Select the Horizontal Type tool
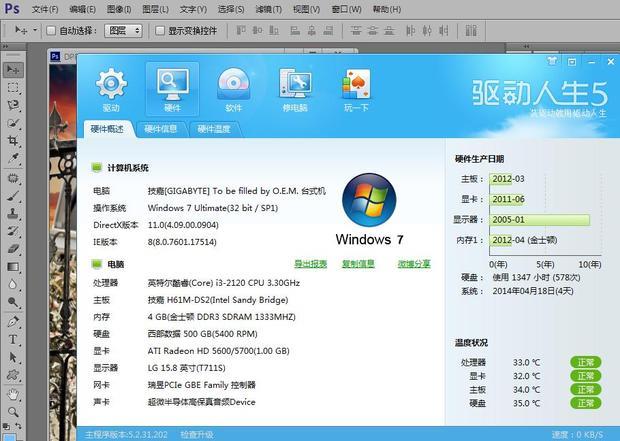620x441 pixels. pos(13,340)
